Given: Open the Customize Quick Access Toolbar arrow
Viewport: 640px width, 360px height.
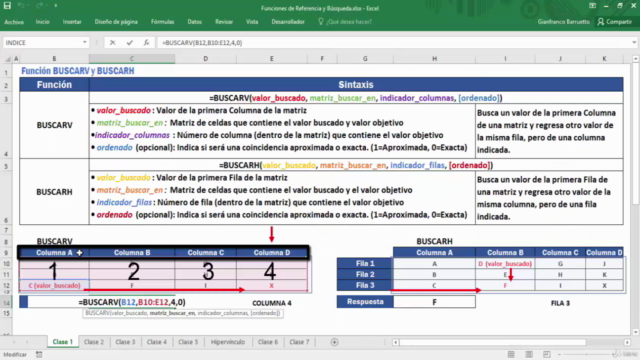Looking at the screenshot, I should 56,6.
